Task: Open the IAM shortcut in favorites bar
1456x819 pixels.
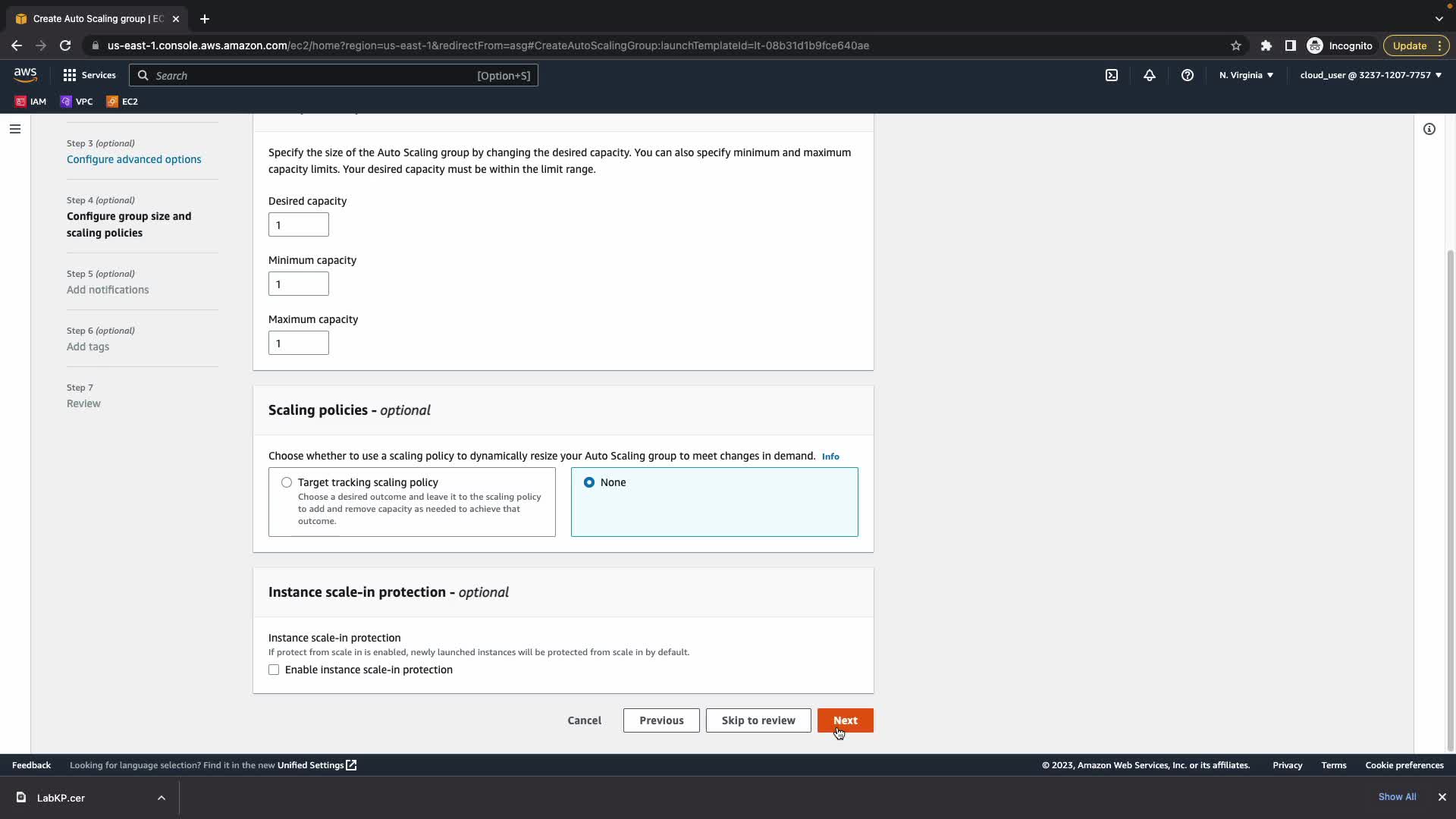Action: tap(30, 101)
